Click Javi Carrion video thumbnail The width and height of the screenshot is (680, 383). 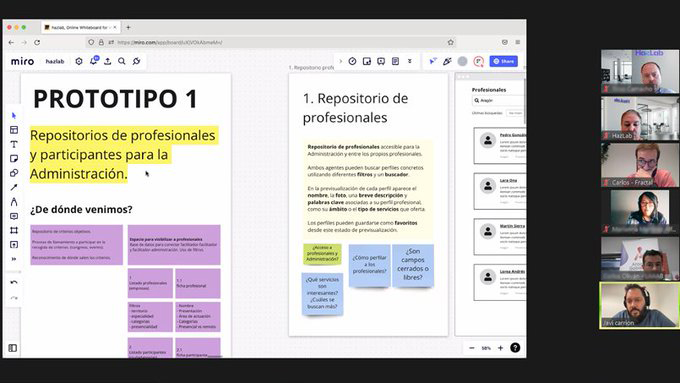tap(640, 305)
